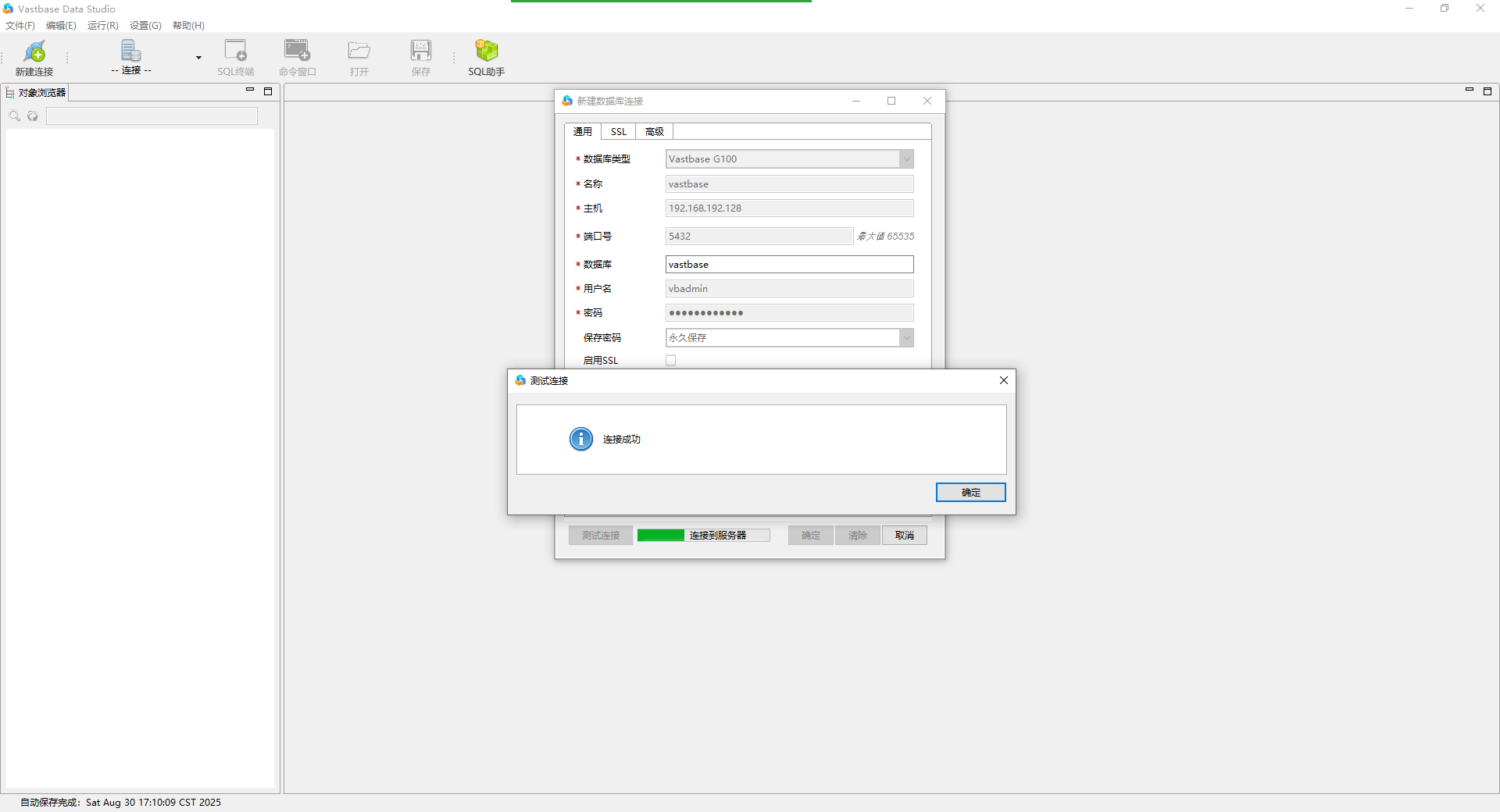Open the 帮助(H) menu
The height and width of the screenshot is (812, 1500).
(x=188, y=26)
